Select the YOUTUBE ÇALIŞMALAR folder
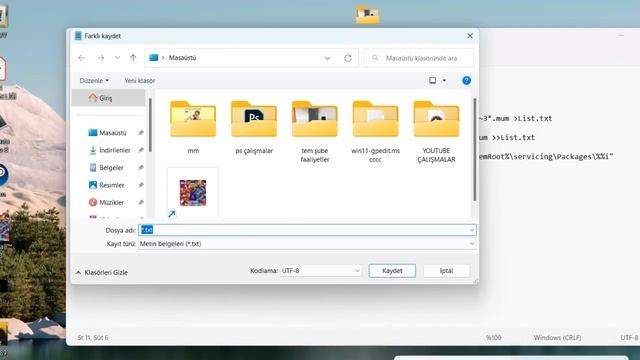 (436, 131)
